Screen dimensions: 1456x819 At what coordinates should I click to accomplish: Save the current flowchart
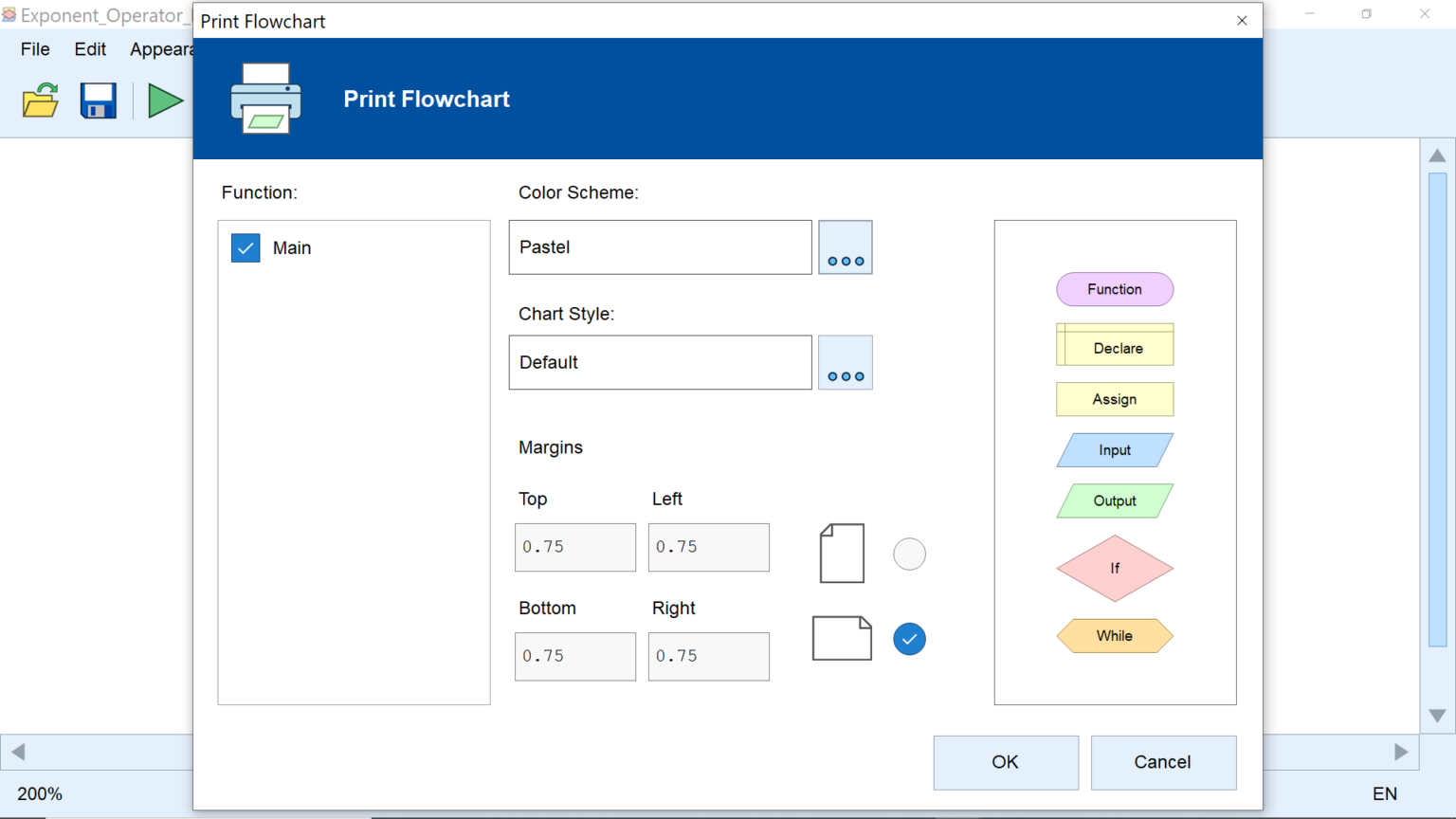pyautogui.click(x=98, y=100)
